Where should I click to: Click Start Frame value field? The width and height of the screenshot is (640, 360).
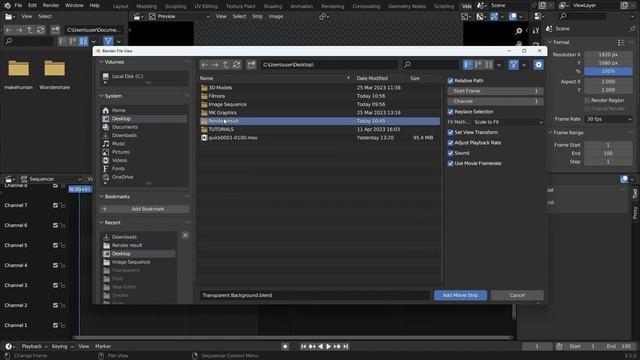[496, 91]
